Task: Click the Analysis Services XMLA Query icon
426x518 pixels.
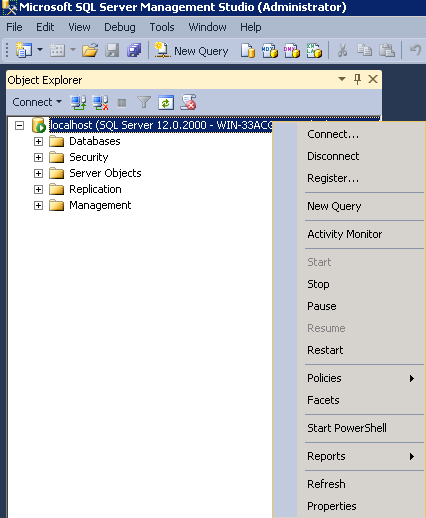Action: [314, 51]
